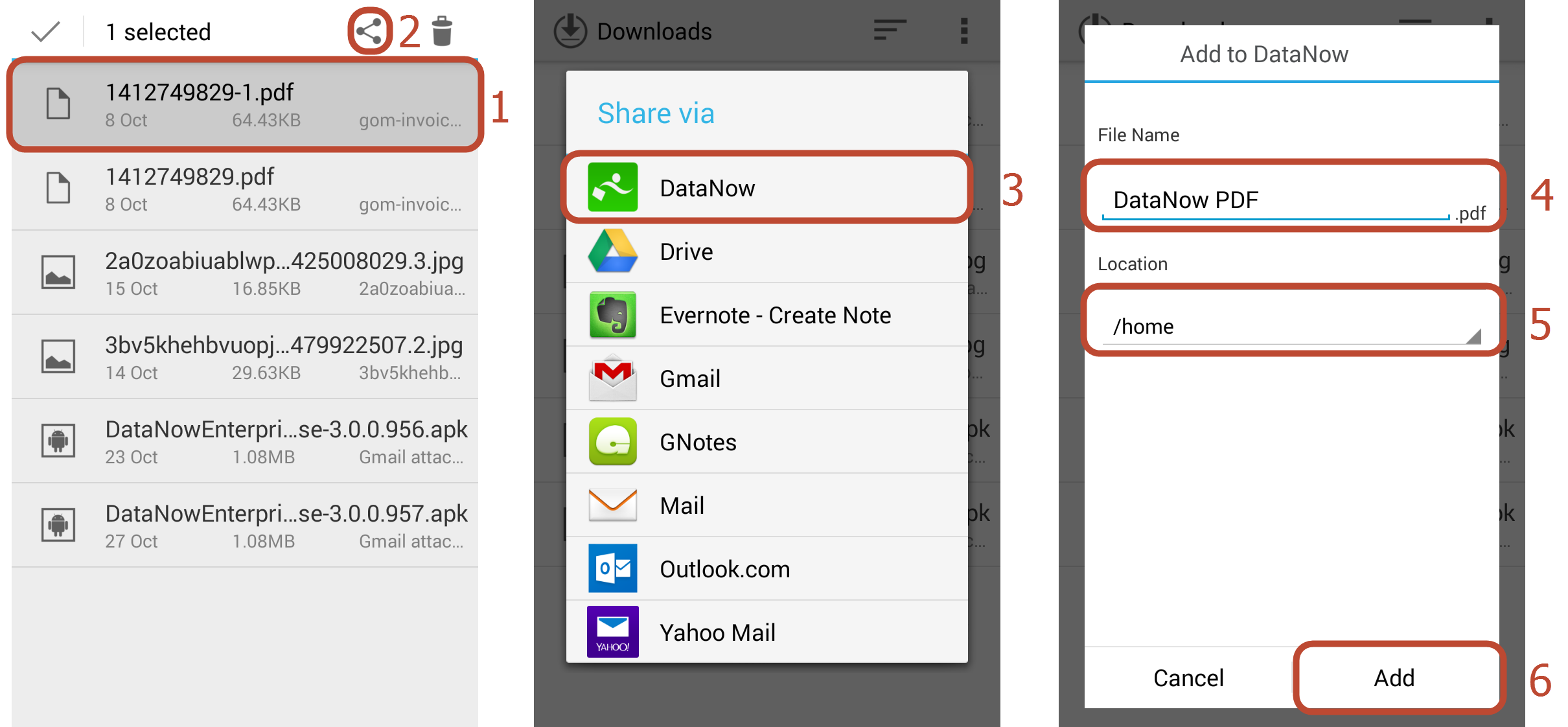Screen dimensions: 1568x727
Task: Tap the trash Delete icon
Action: click(x=442, y=31)
